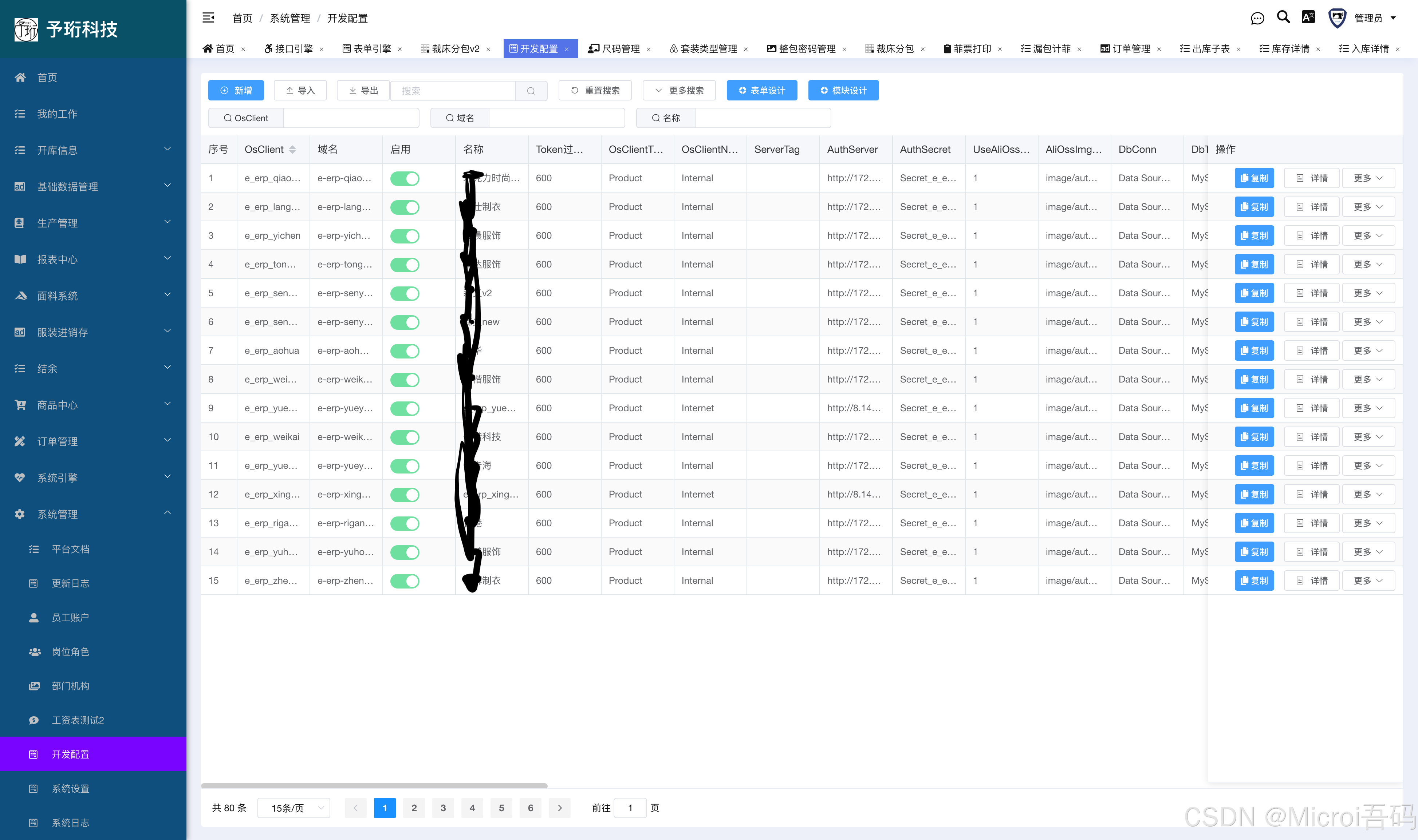Toggle the row 15 enable switch
Screen dimensions: 1418x840
pos(405,581)
